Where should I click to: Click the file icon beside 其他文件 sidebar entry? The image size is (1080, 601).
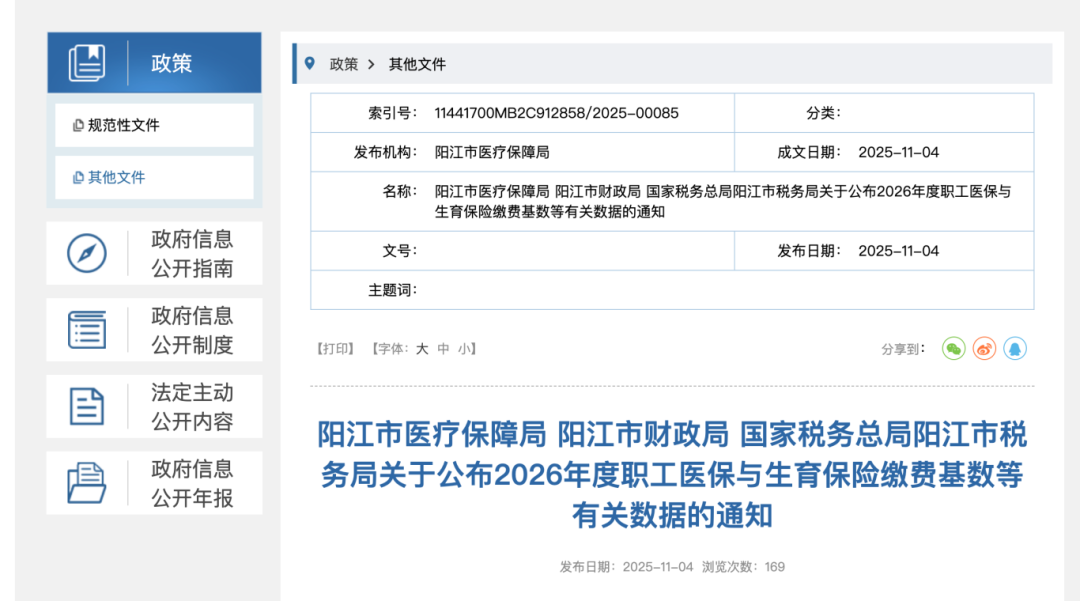(80, 176)
